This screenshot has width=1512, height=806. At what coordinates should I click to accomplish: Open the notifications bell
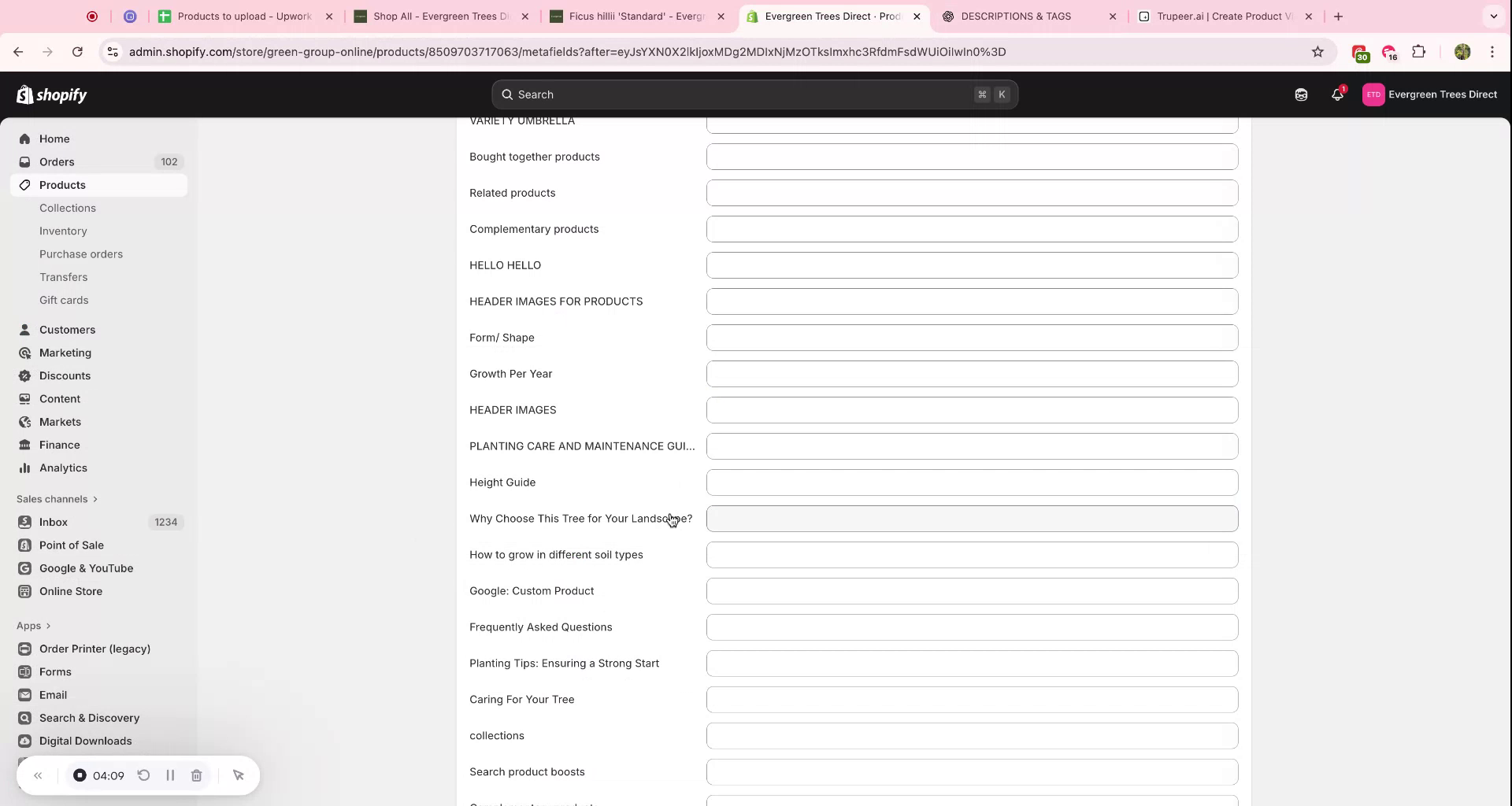1337,94
